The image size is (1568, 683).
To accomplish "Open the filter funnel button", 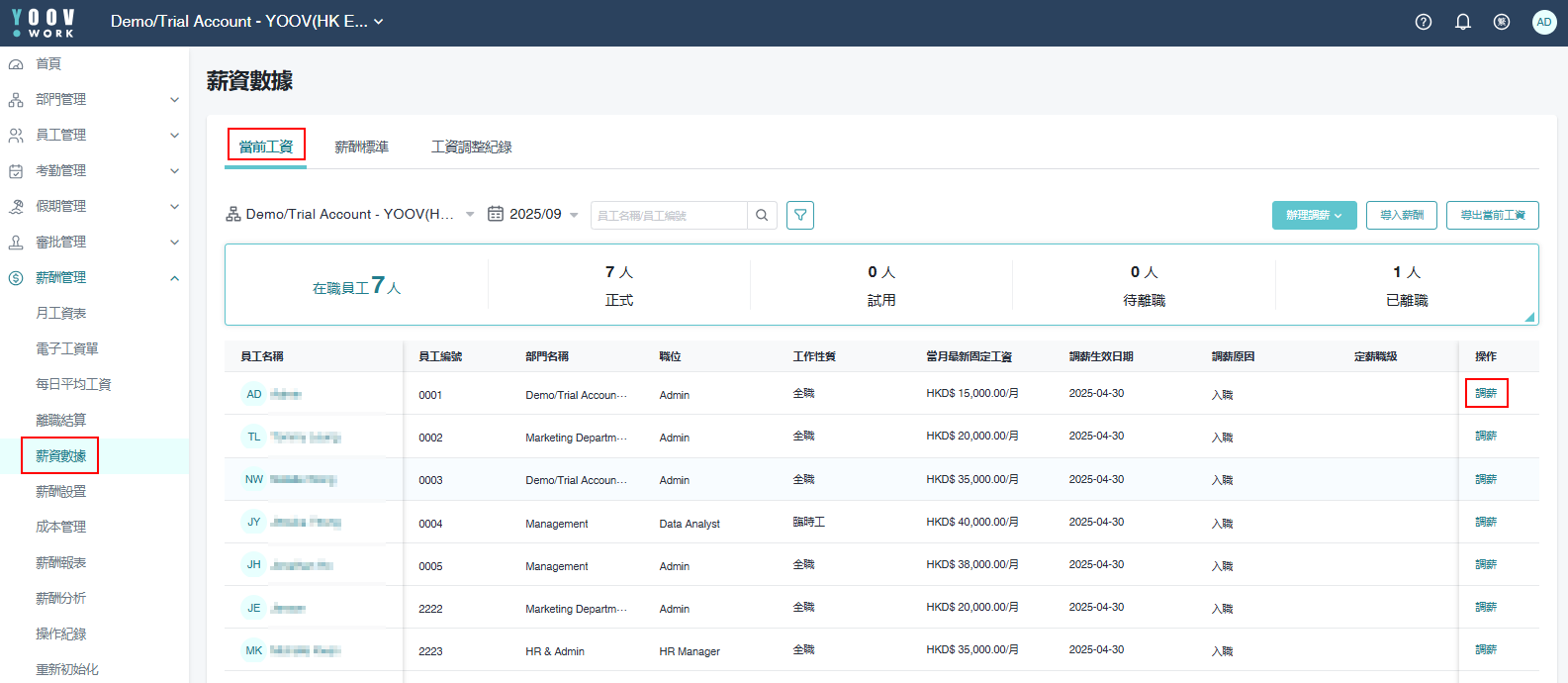I will 800,215.
